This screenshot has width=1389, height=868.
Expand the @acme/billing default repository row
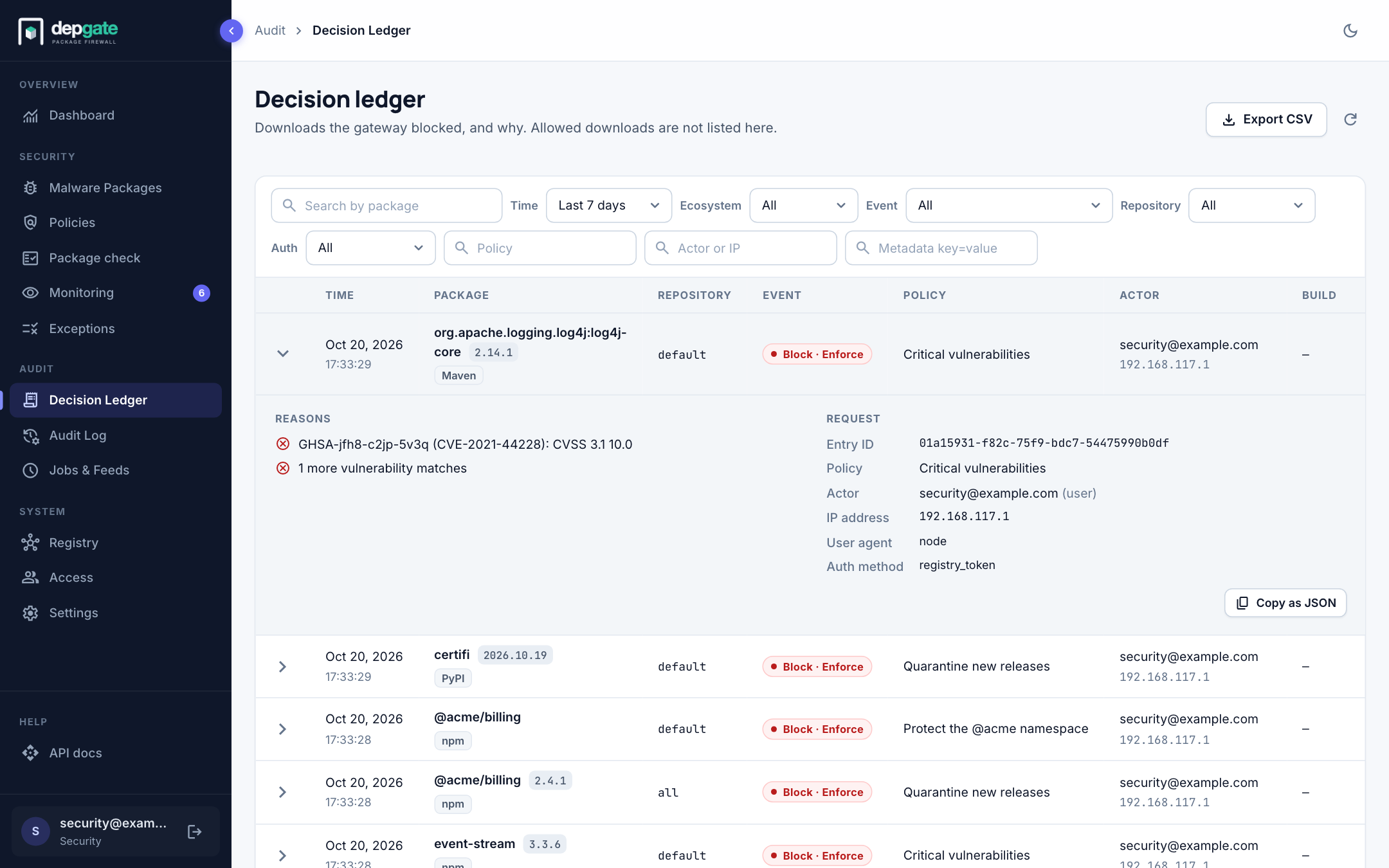click(x=283, y=729)
